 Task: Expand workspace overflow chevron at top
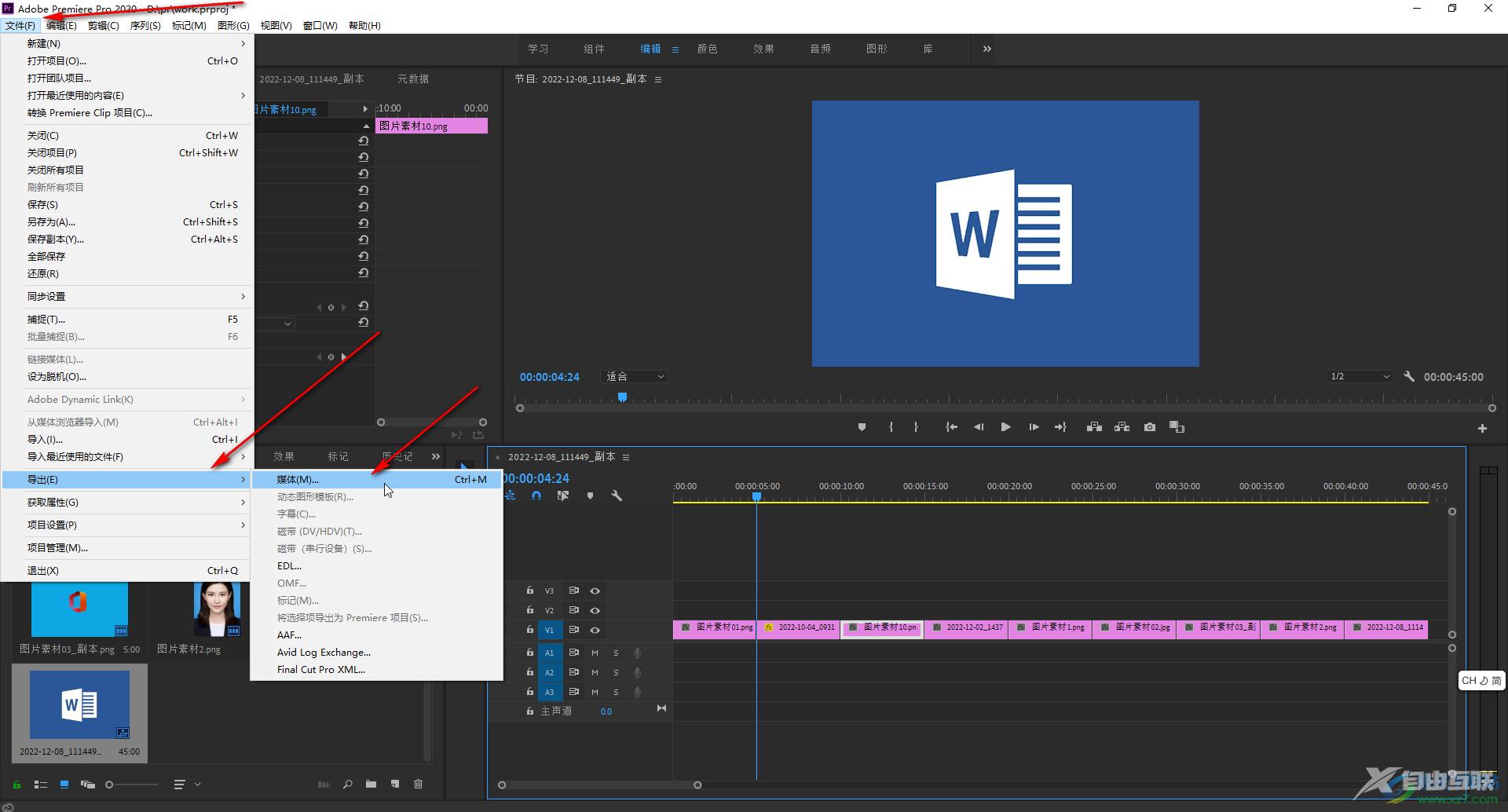[987, 49]
